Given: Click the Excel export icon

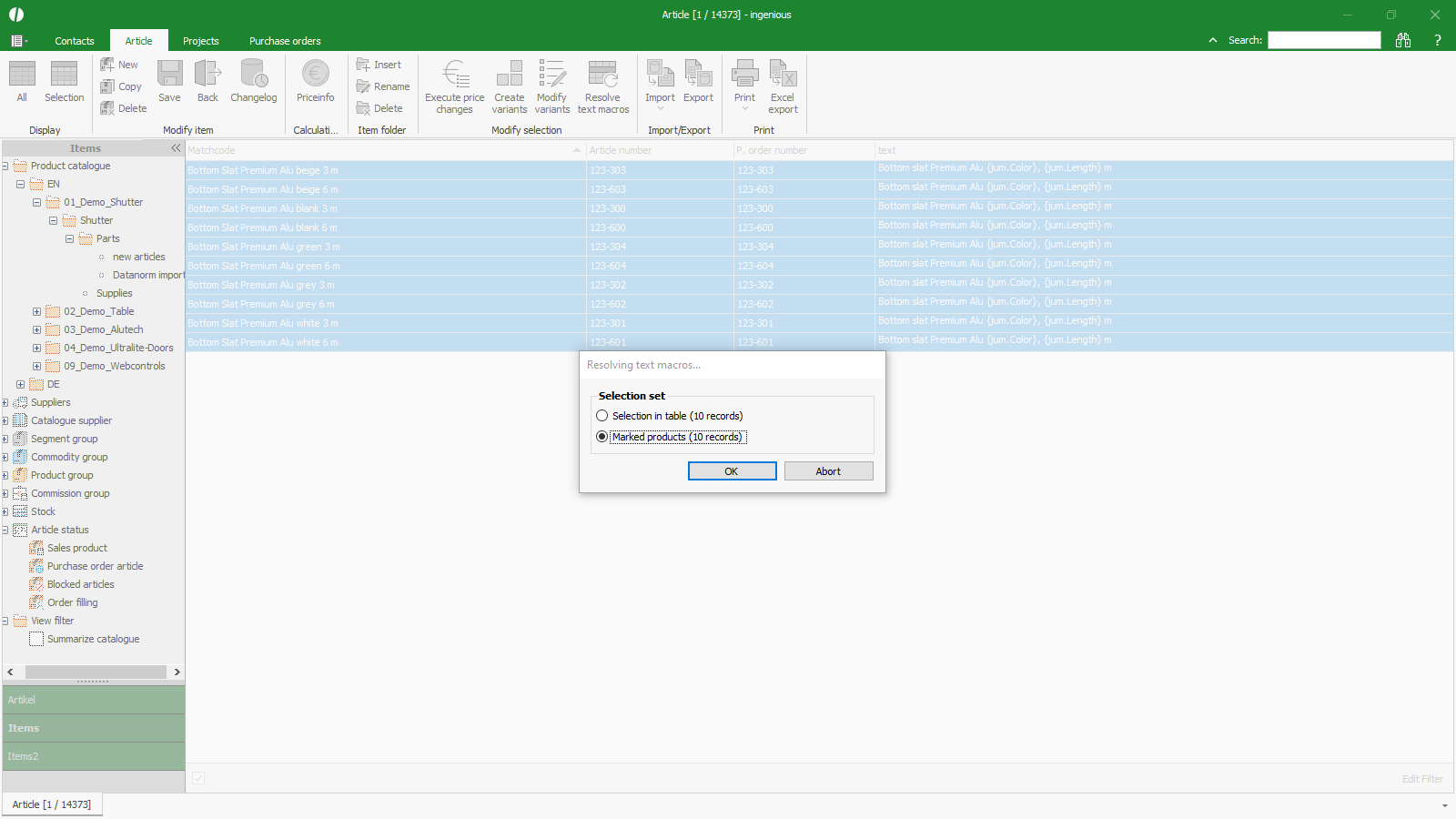Looking at the screenshot, I should (x=783, y=75).
